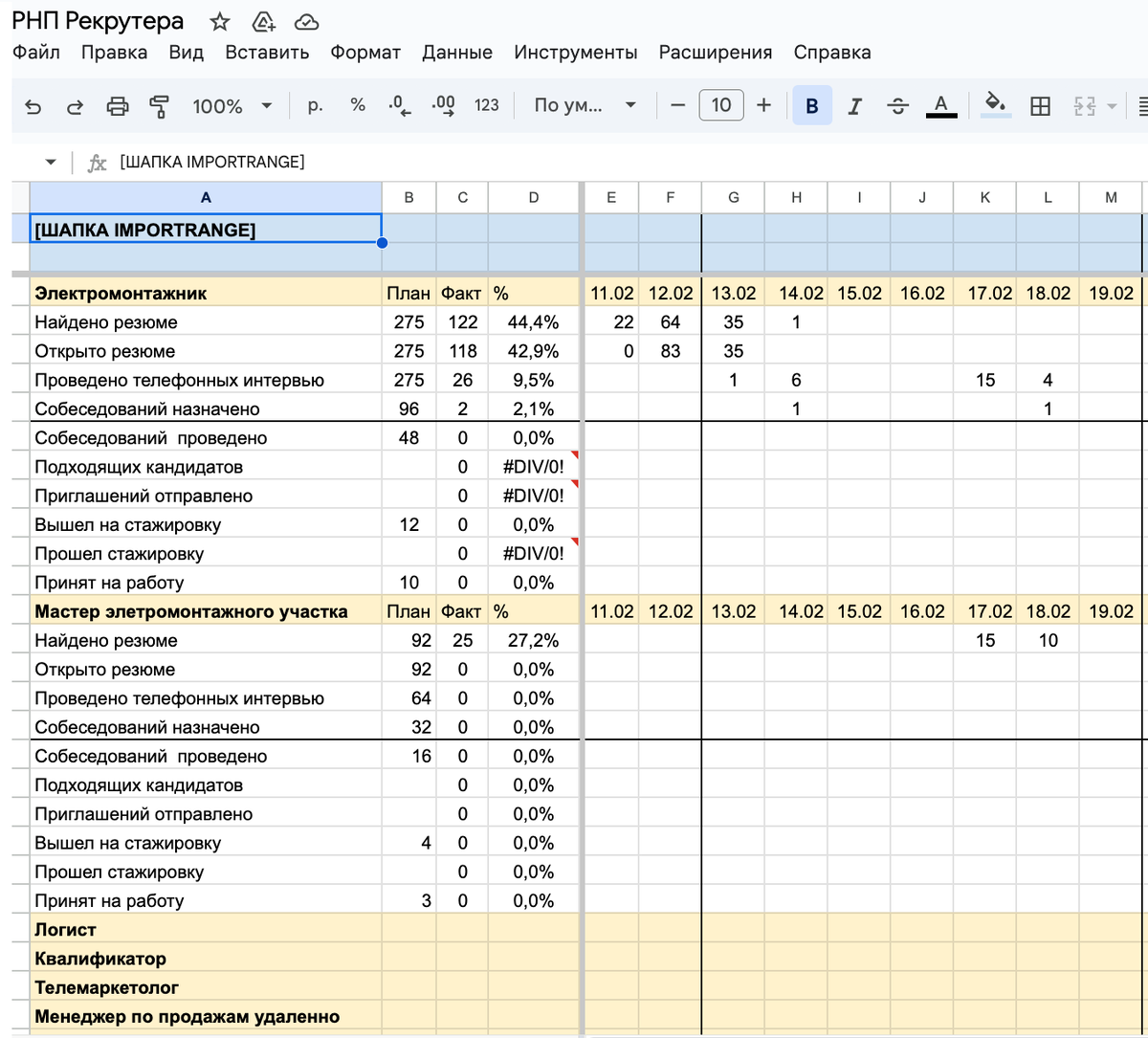Image resolution: width=1148 pixels, height=1038 pixels.
Task: Open the Файл menu
Action: click(x=36, y=53)
